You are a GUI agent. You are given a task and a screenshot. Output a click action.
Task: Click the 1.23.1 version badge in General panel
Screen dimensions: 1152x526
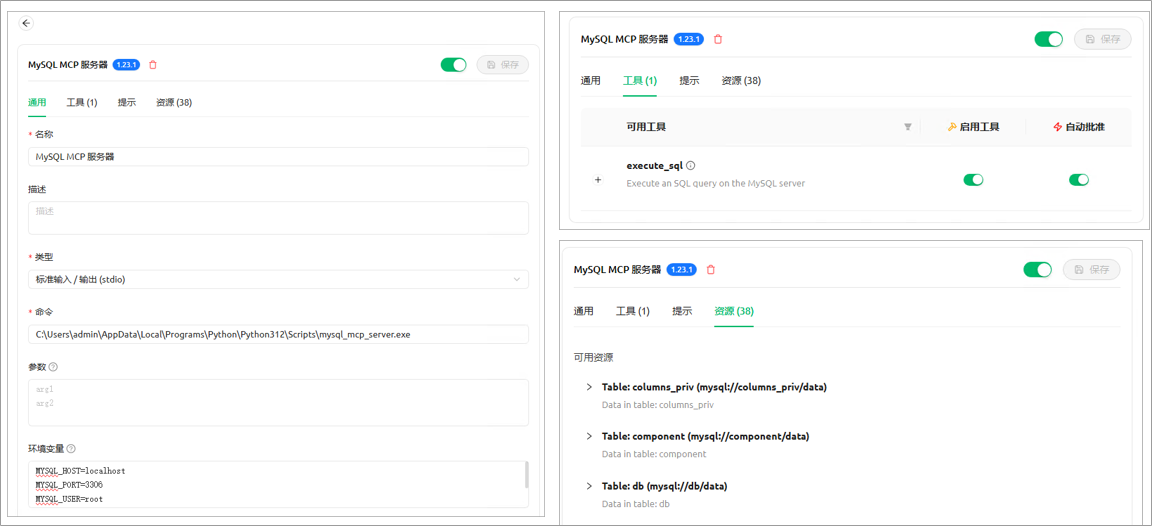pos(126,65)
